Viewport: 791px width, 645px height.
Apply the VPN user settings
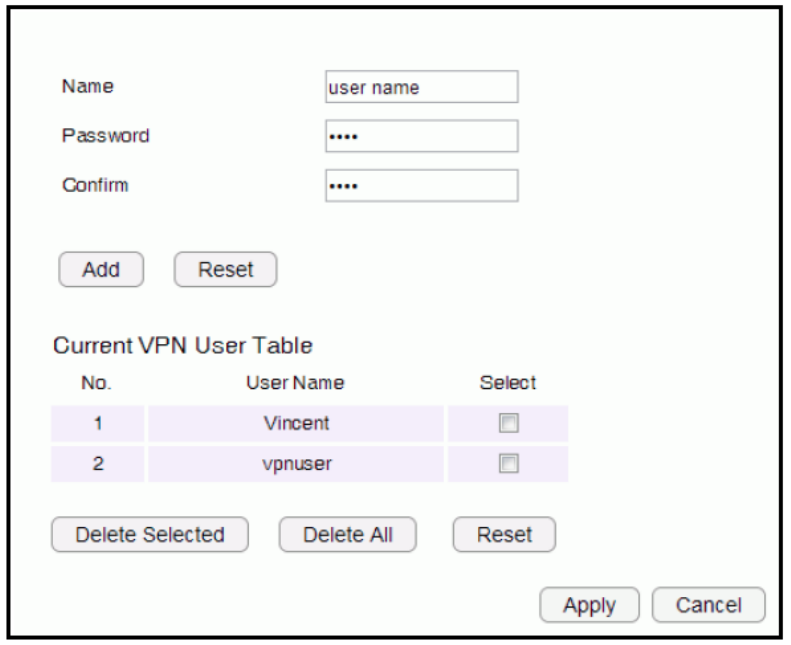pyautogui.click(x=589, y=605)
